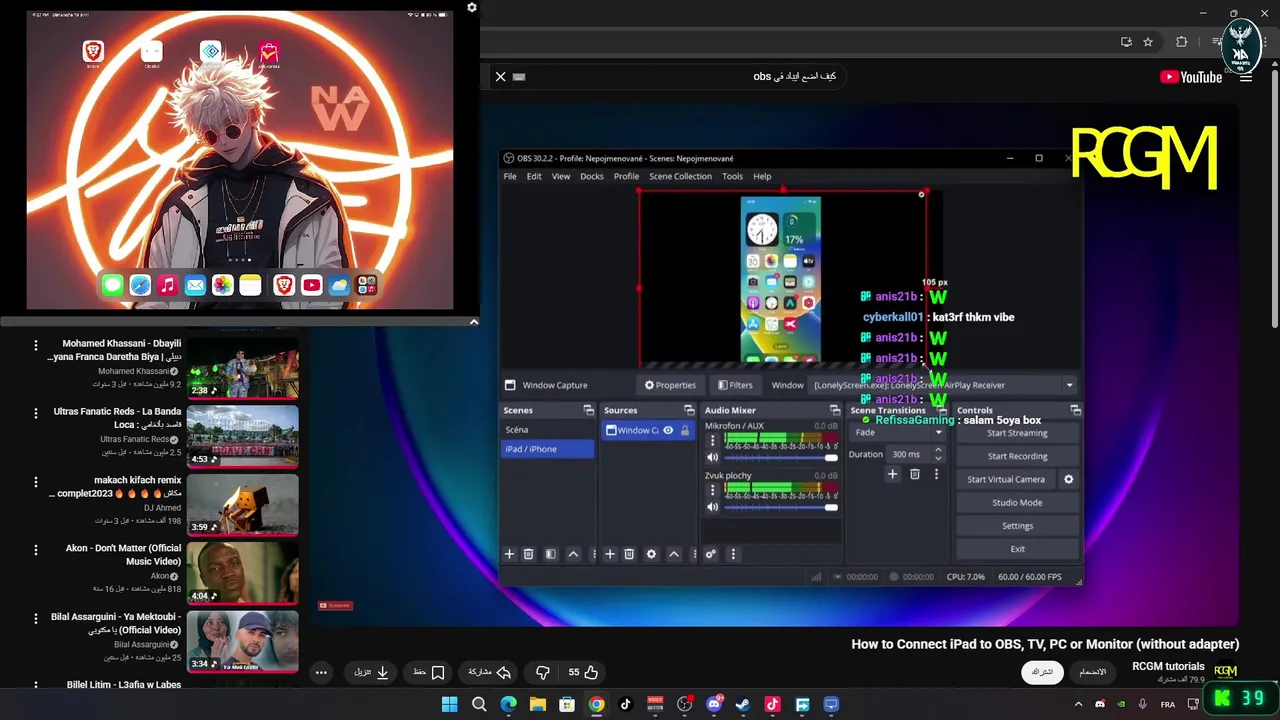
Task: Go to the YouTube home logo
Action: point(1191,77)
